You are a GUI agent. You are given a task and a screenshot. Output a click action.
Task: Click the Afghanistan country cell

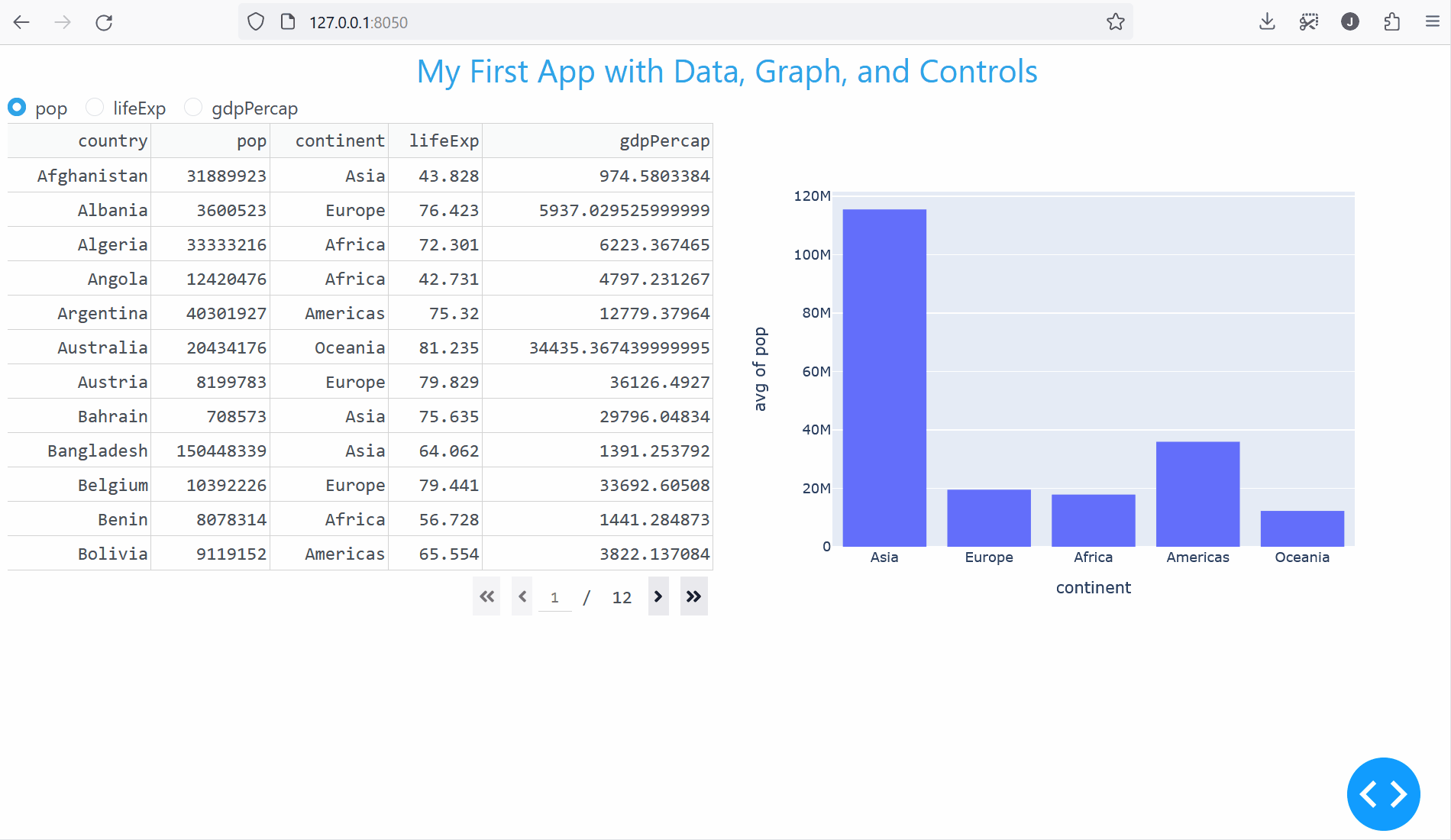[x=92, y=176]
